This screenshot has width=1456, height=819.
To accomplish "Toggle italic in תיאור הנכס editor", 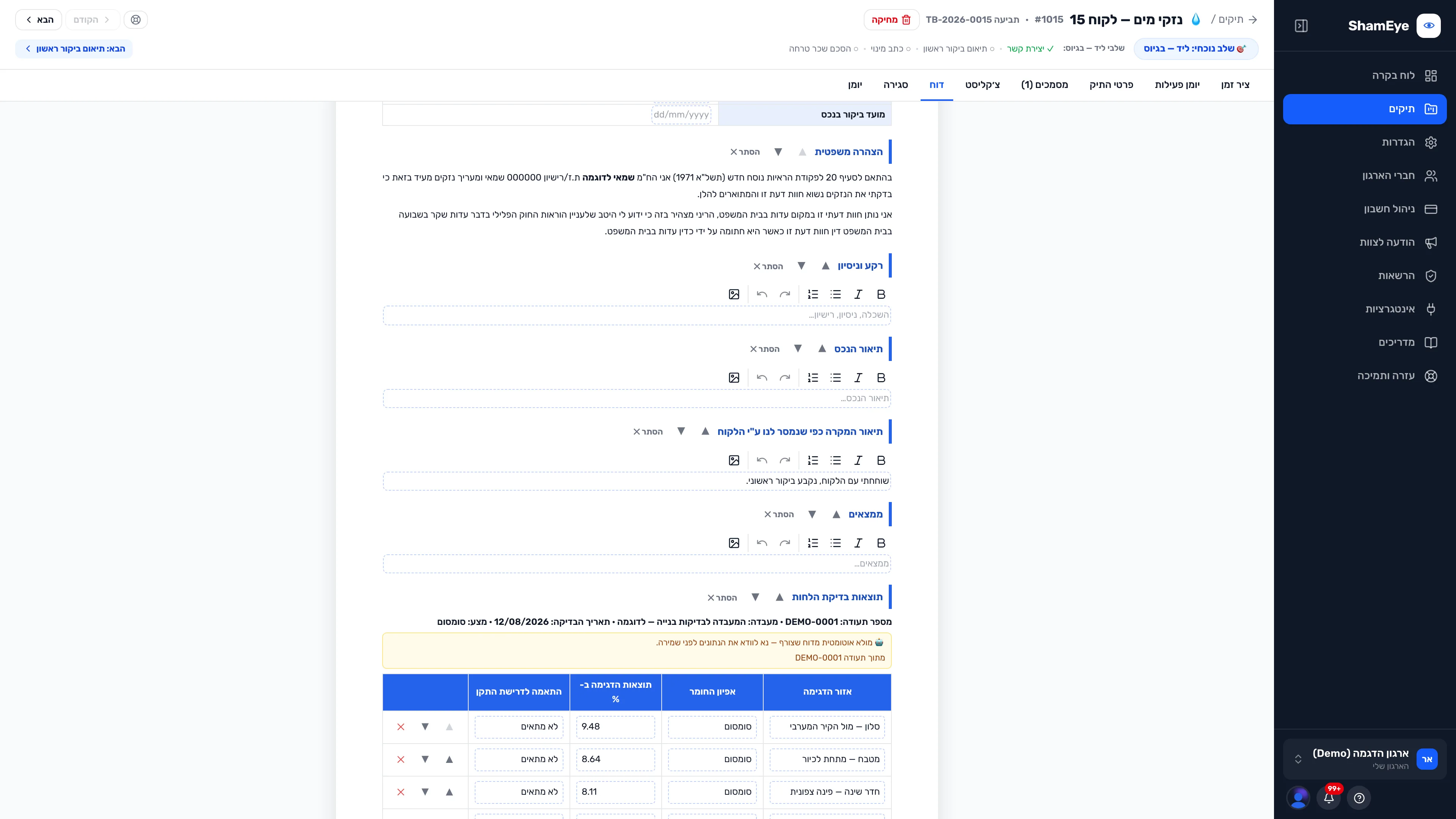I will point(858,378).
